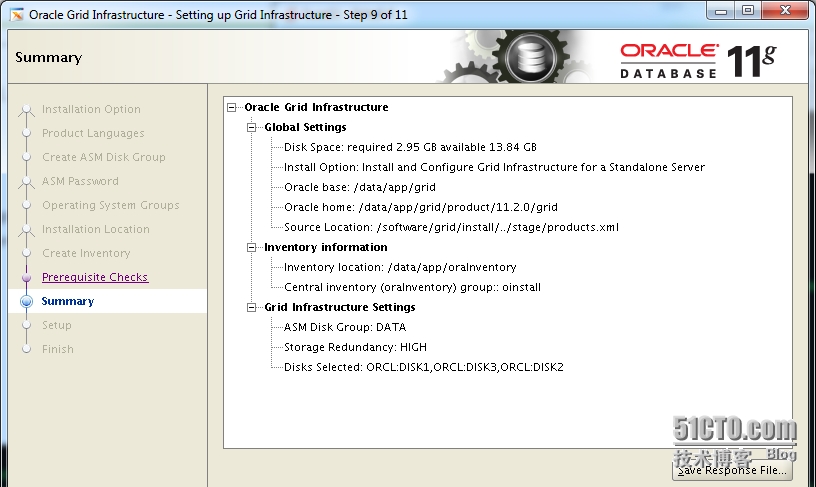Select the Create ASM Disk Group step
Viewport: 816px width, 487px height.
point(104,157)
